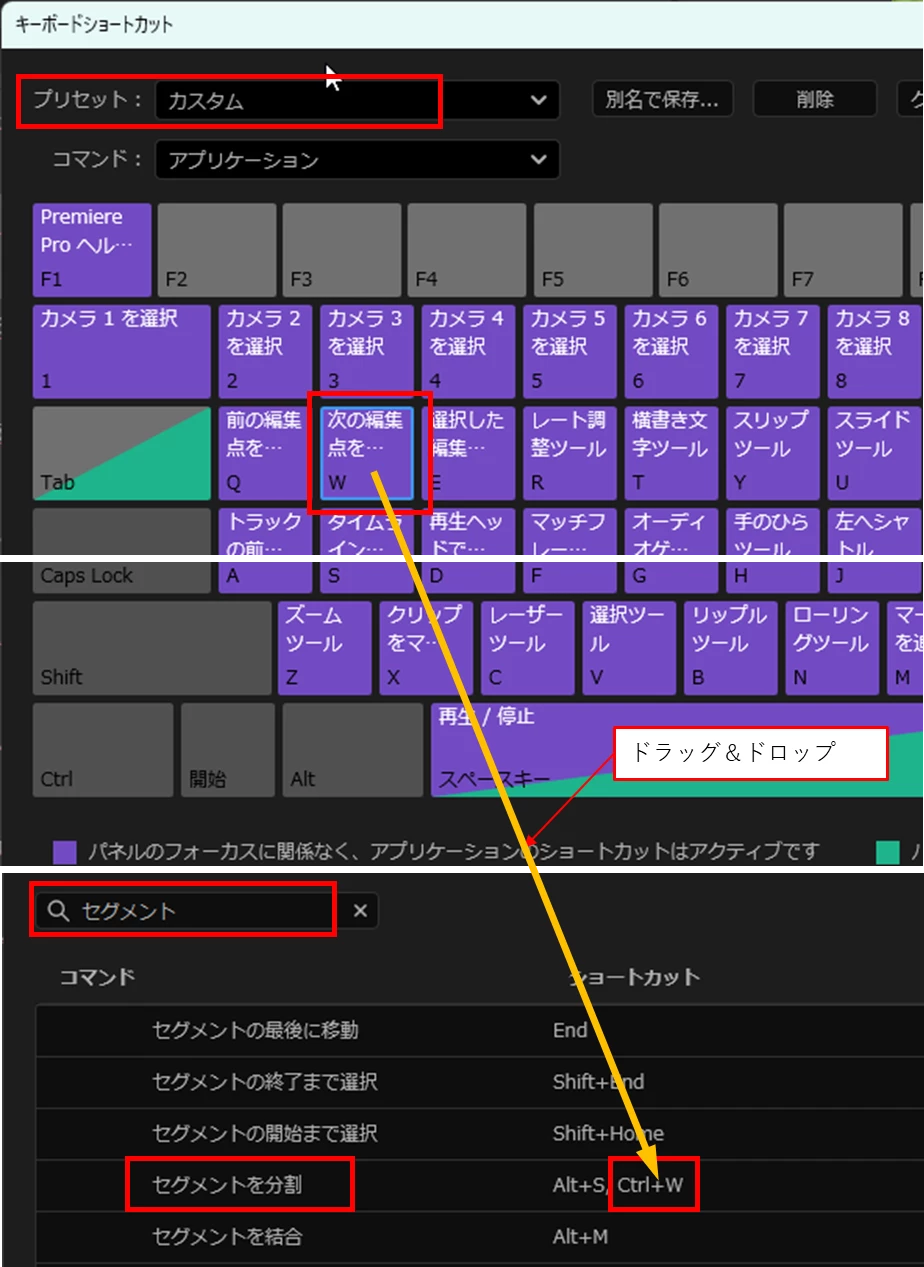Select the V key 選択ツール
924x1267 pixels.
click(x=629, y=648)
